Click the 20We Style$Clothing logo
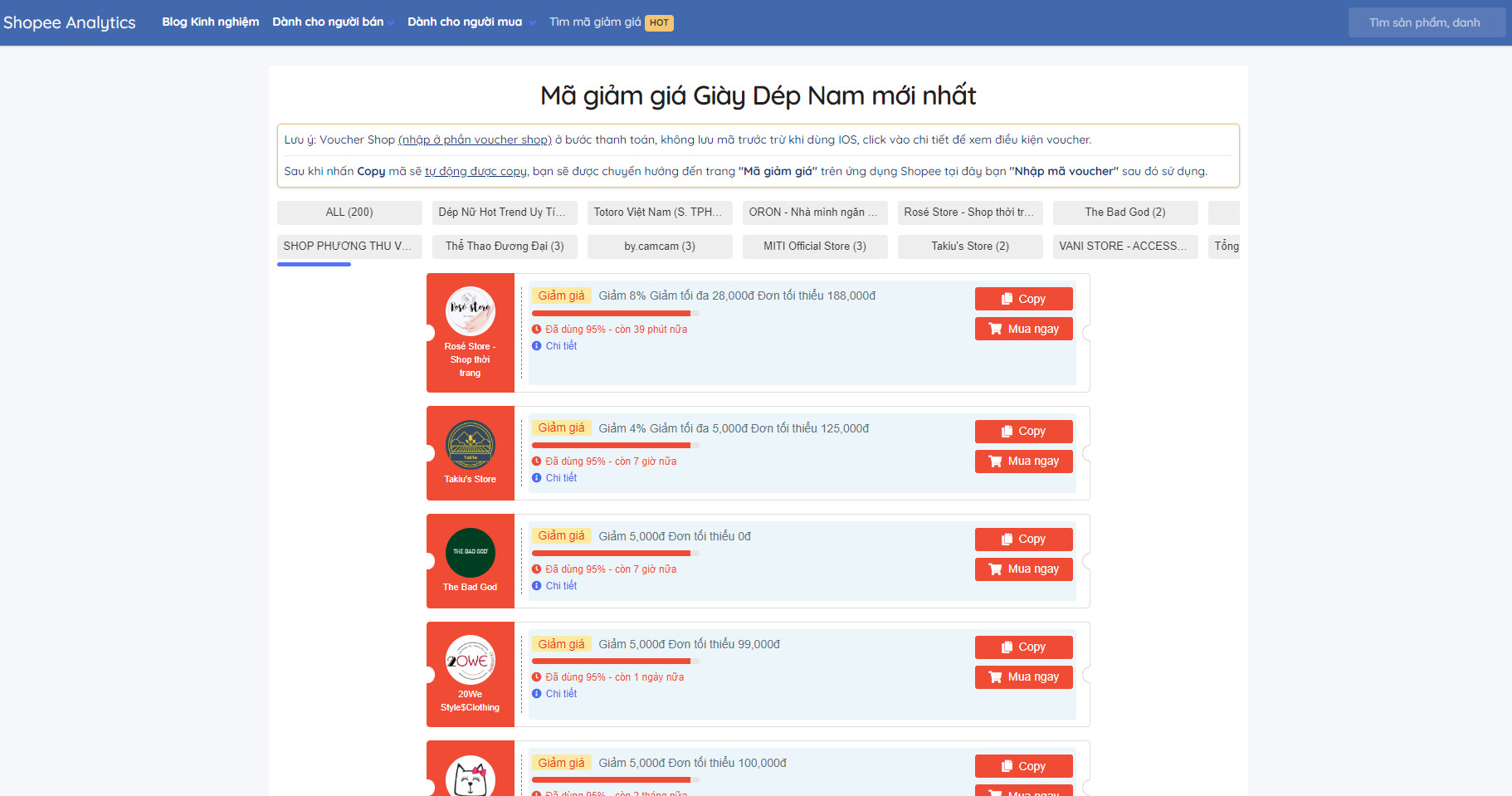Screen dimensions: 1512x796 470,660
